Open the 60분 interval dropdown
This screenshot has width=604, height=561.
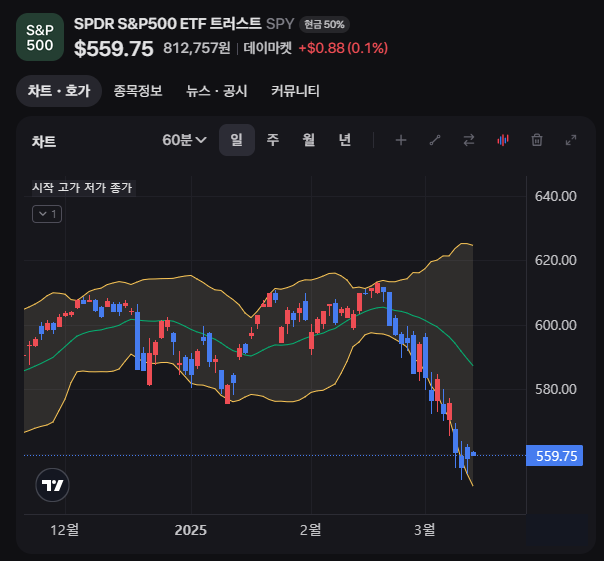coord(184,140)
